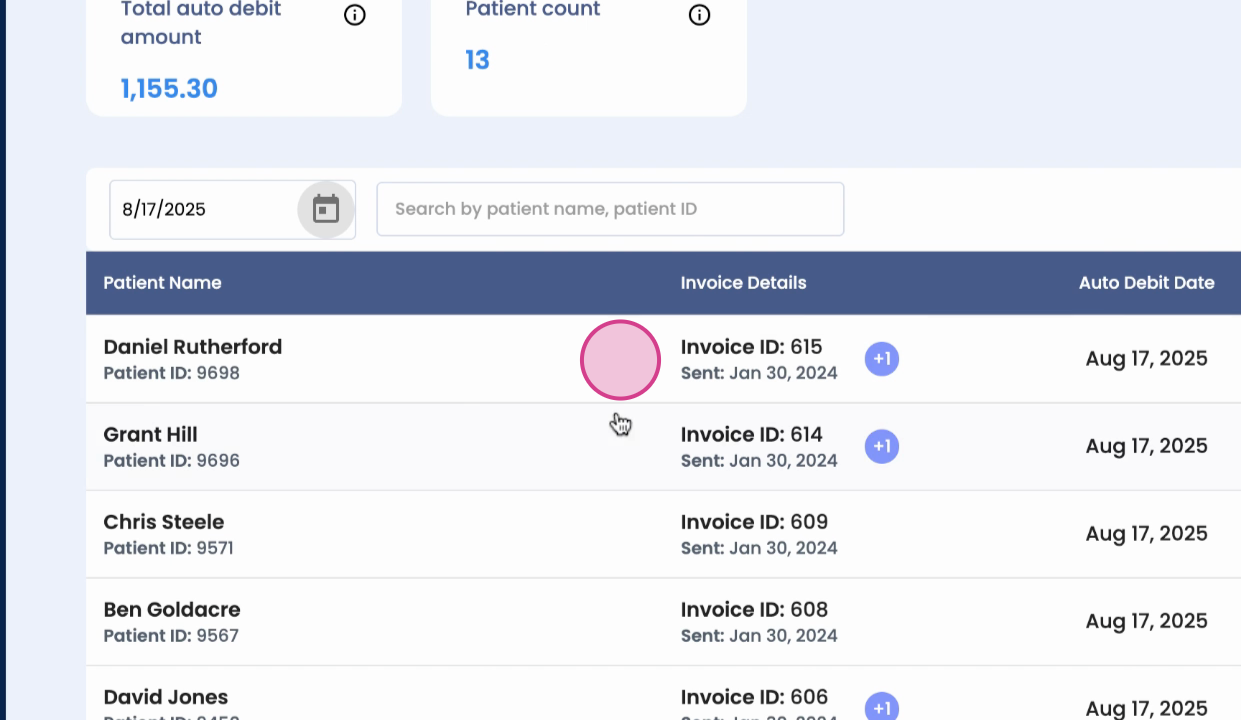Select the Invoice Details column header
This screenshot has width=1241, height=720.
pos(743,283)
